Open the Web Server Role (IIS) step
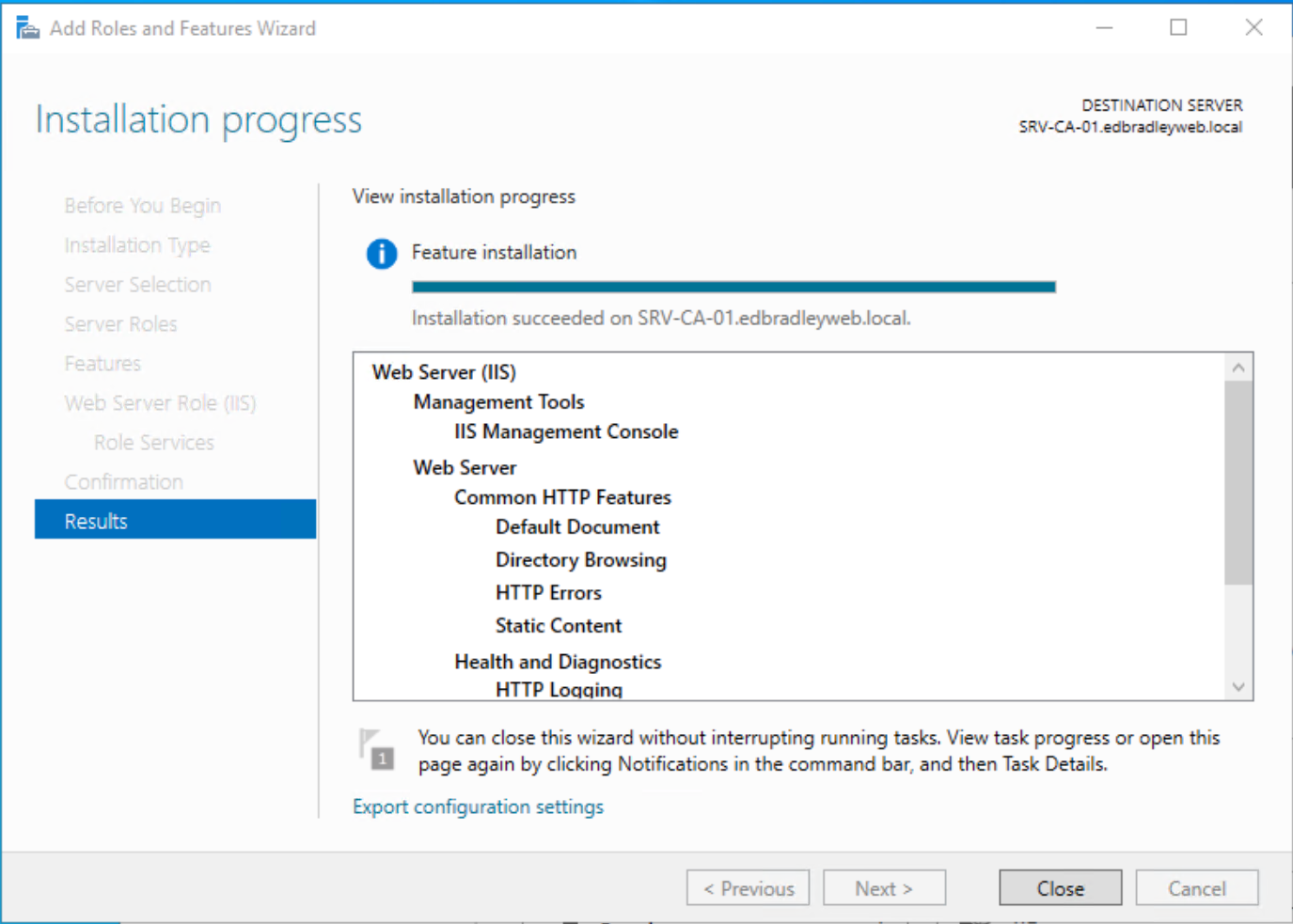Image resolution: width=1293 pixels, height=924 pixels. [160, 402]
